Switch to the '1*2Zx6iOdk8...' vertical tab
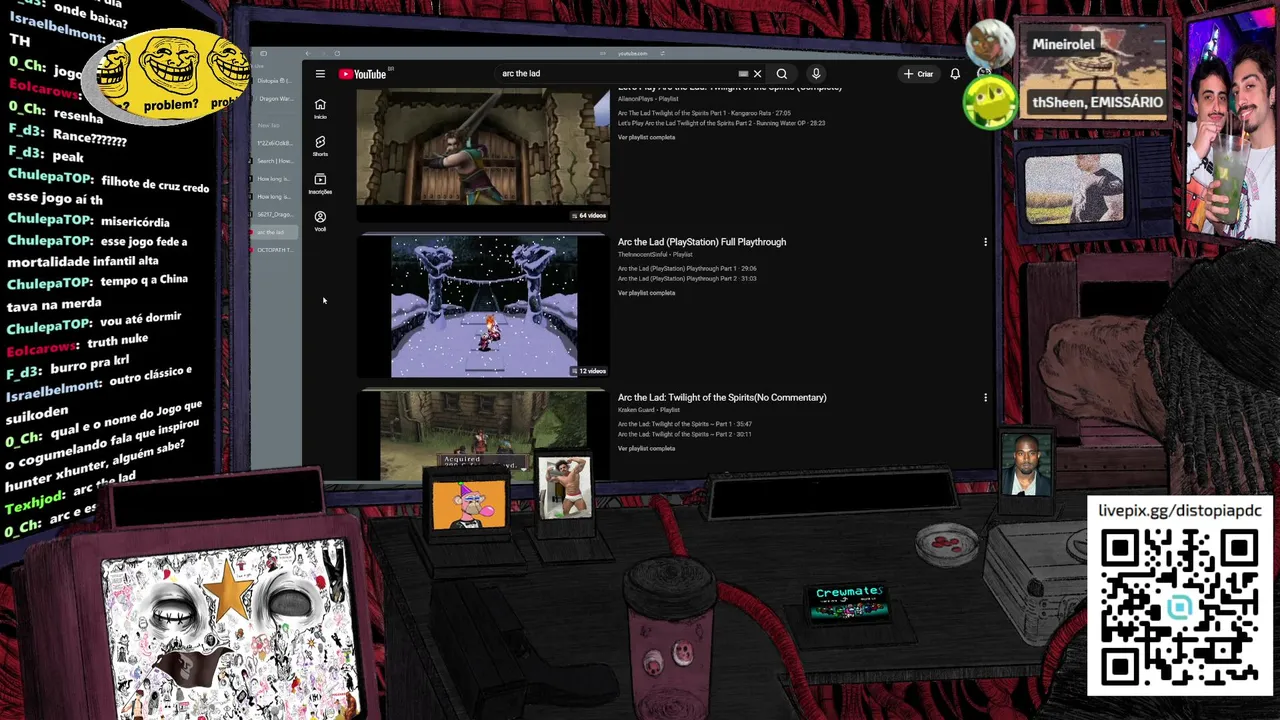Viewport: 1280px width, 720px height. (273, 143)
